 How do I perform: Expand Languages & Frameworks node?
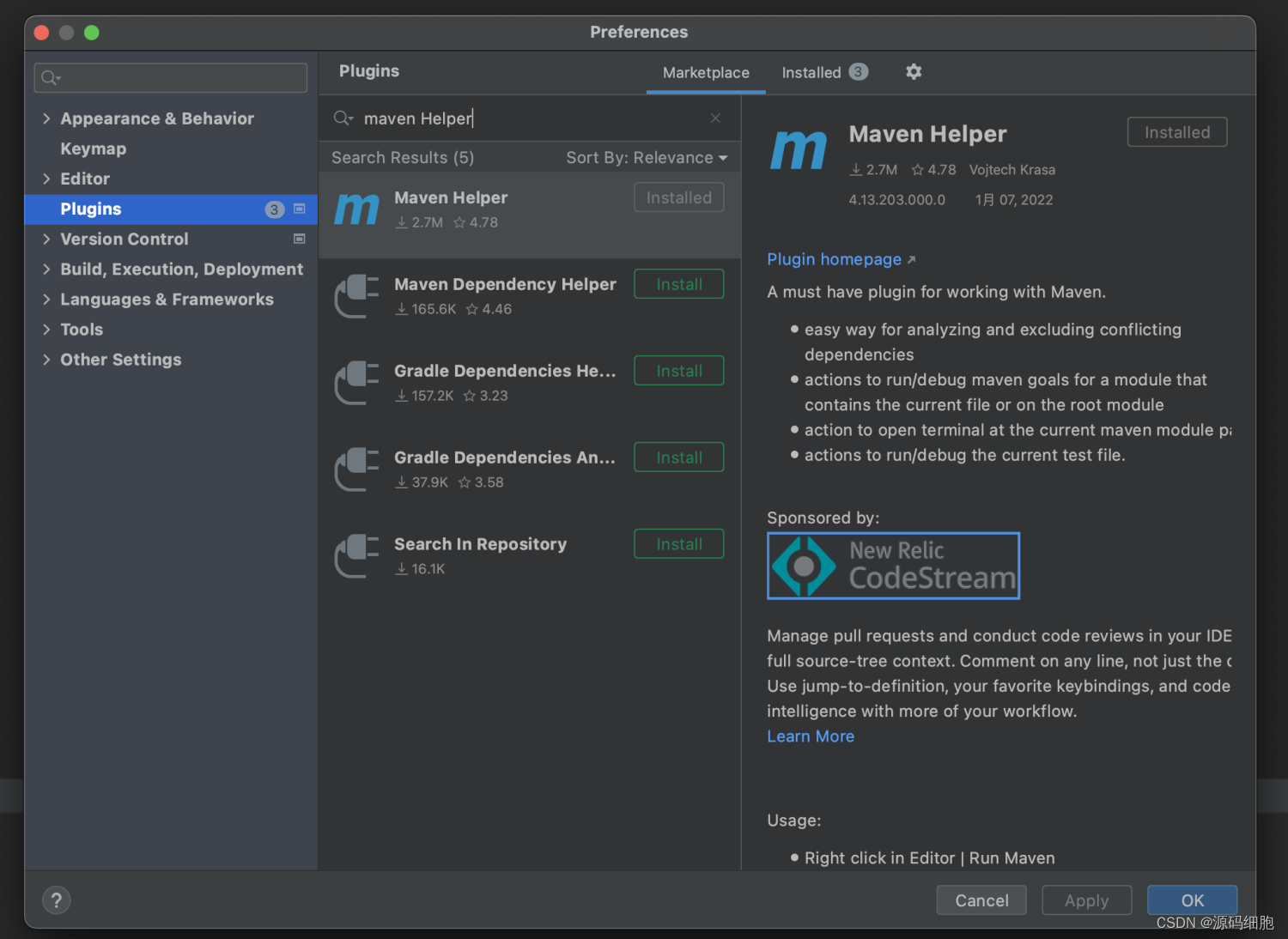(x=46, y=299)
